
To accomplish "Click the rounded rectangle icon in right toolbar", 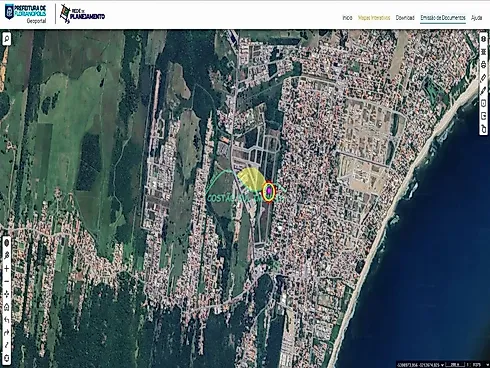I will point(483,103).
